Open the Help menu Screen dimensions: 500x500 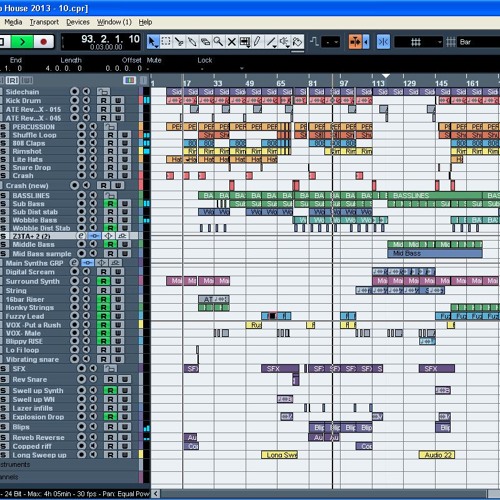coord(145,22)
